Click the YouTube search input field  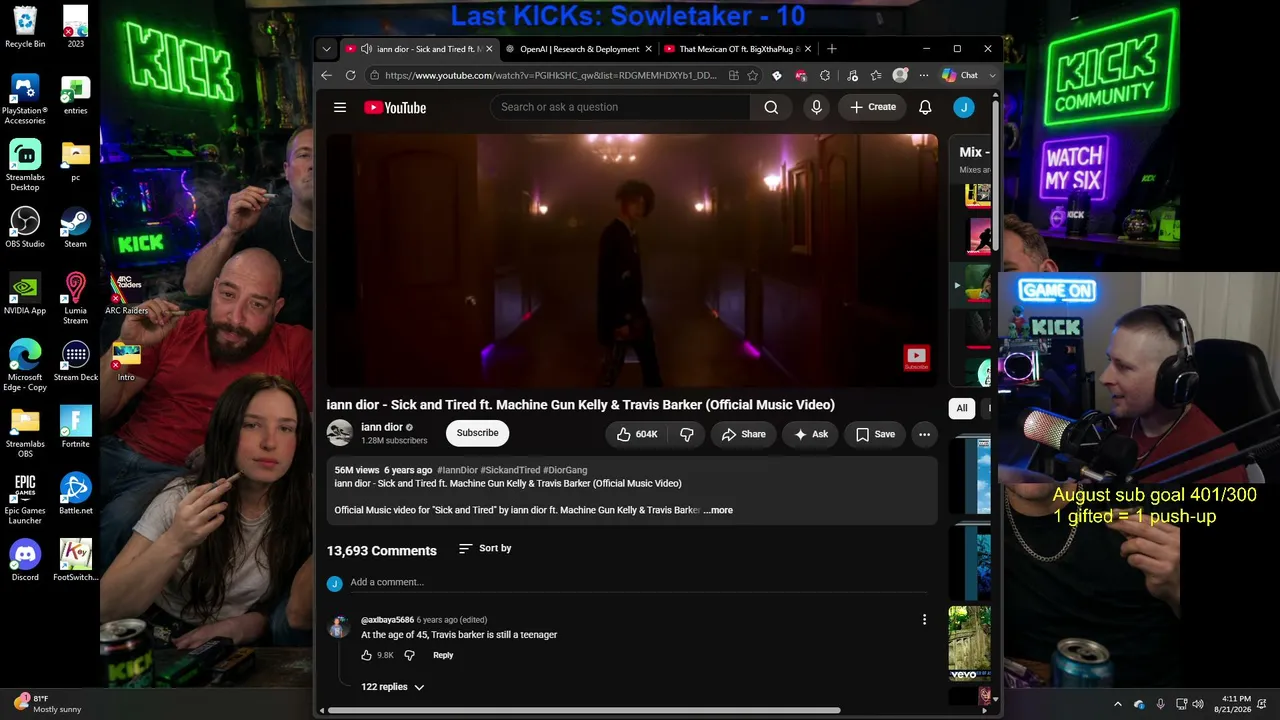(x=621, y=107)
